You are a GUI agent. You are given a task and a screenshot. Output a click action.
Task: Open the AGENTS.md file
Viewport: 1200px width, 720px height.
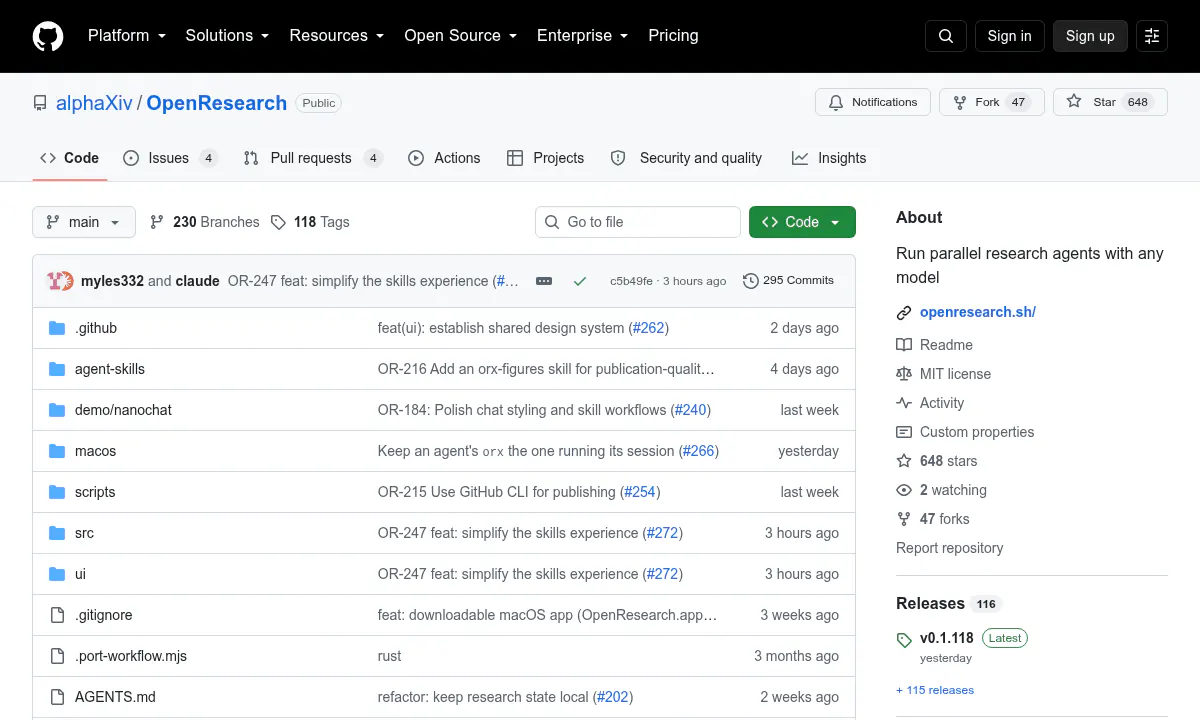(115, 697)
